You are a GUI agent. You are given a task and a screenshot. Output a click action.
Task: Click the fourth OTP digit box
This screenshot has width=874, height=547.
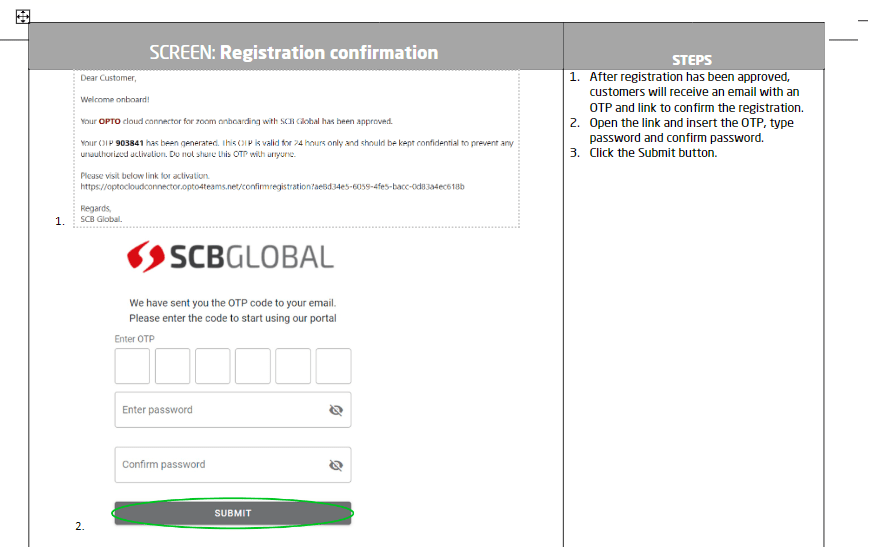pyautogui.click(x=253, y=366)
